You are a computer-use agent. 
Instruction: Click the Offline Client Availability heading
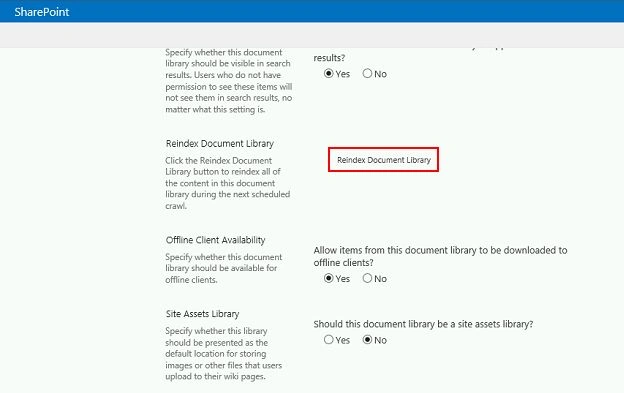(215, 240)
